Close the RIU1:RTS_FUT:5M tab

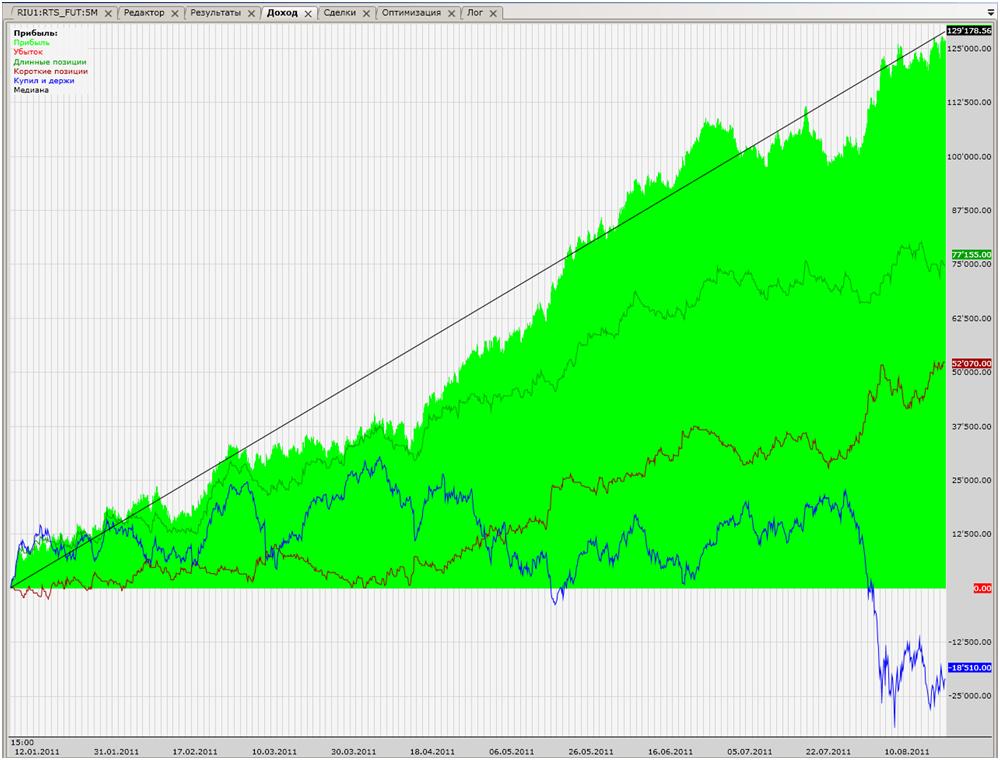pyautogui.click(x=108, y=13)
